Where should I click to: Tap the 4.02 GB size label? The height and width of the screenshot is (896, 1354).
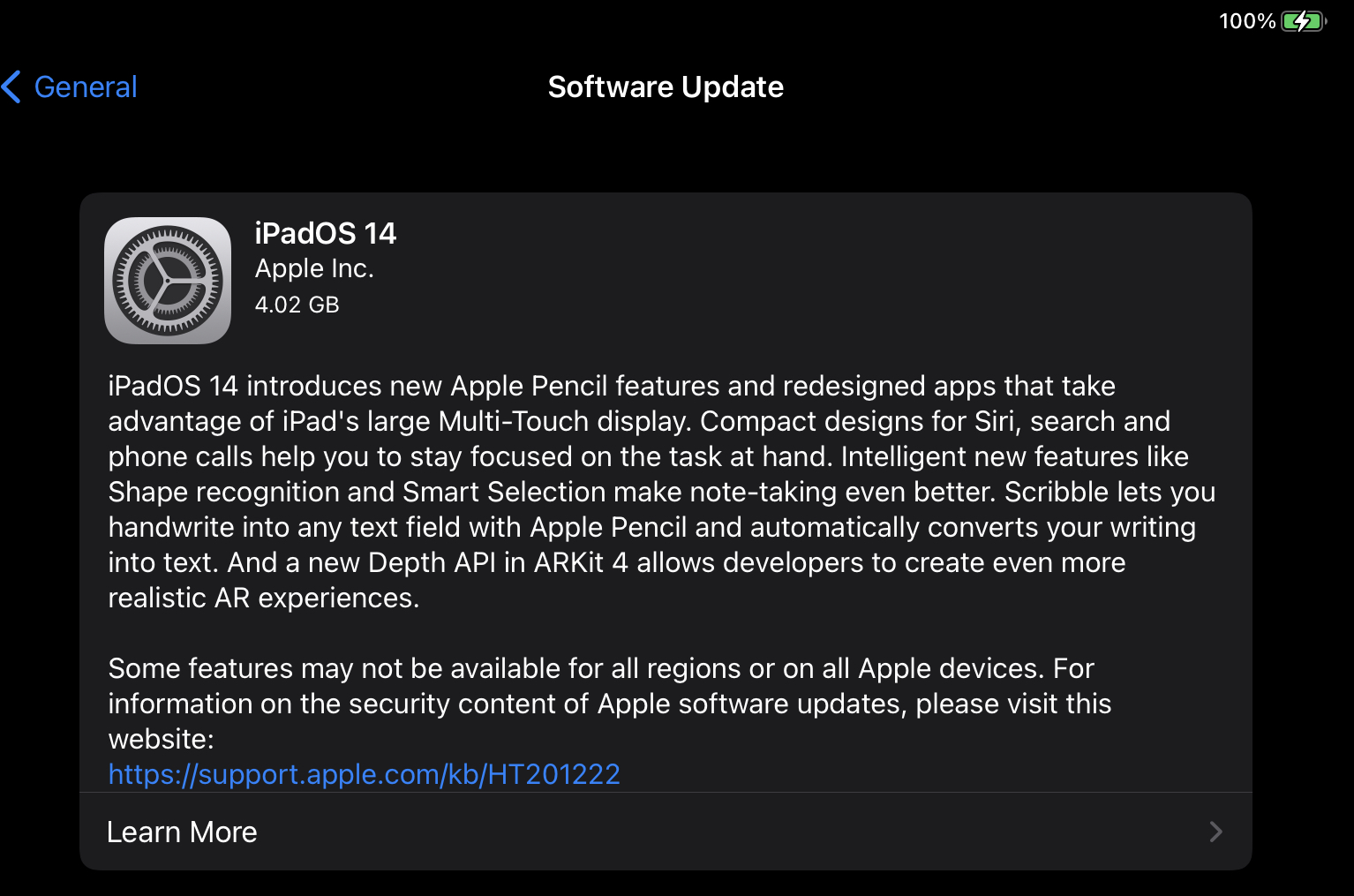point(297,305)
